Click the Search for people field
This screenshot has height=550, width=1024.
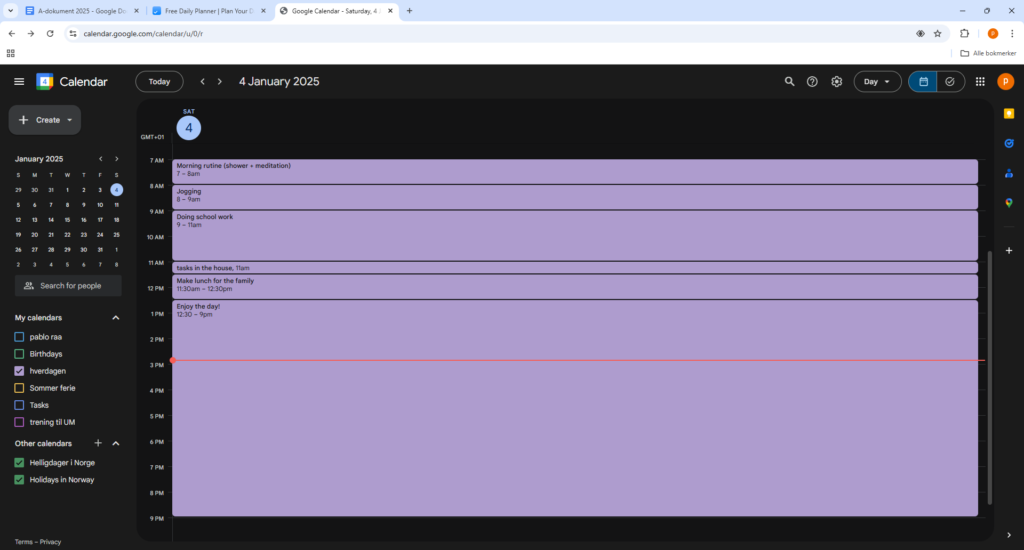click(x=68, y=286)
